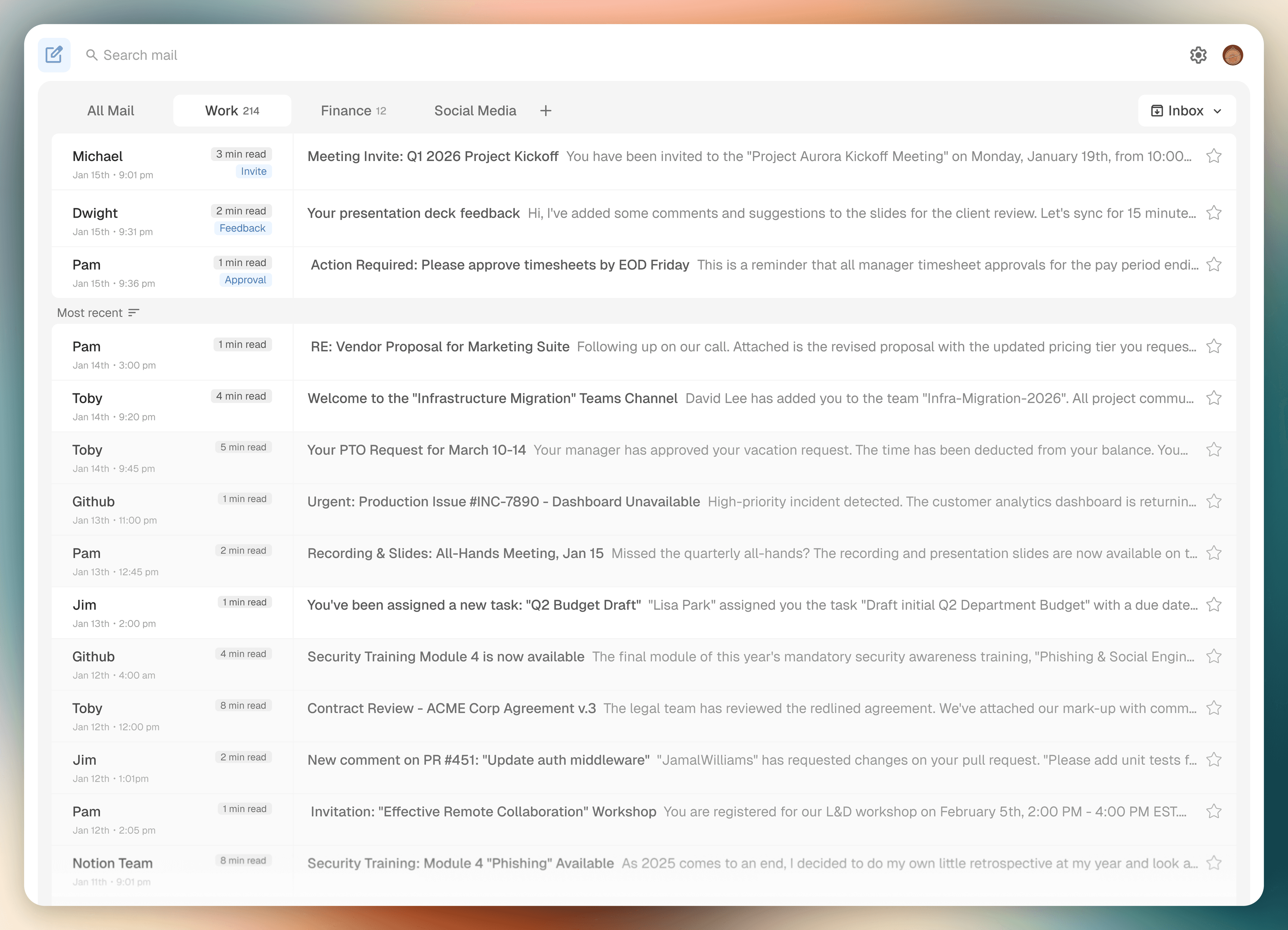1288x930 pixels.
Task: Switch to the Finance tab
Action: 353,111
